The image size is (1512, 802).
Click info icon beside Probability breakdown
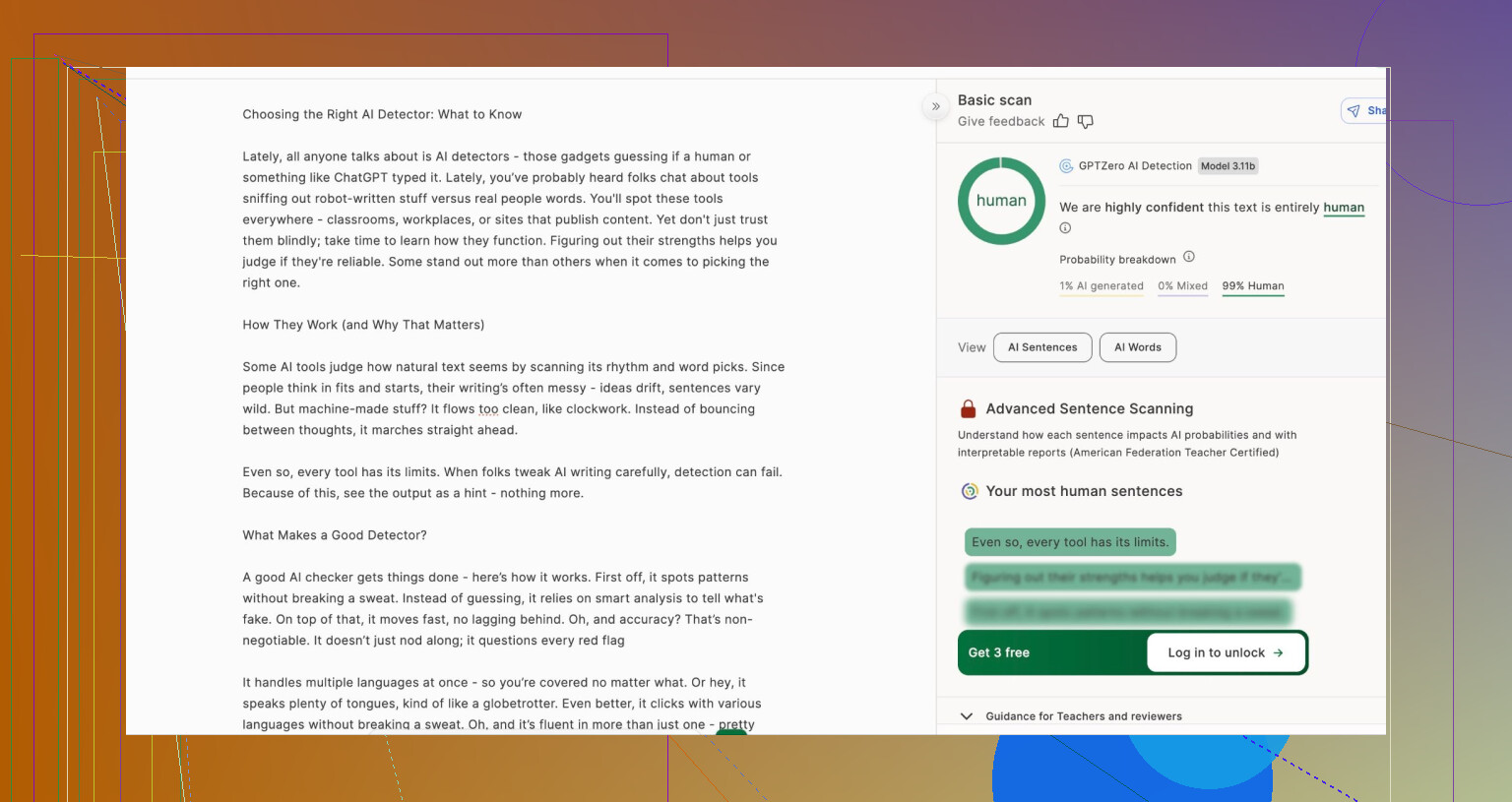[x=1188, y=257]
